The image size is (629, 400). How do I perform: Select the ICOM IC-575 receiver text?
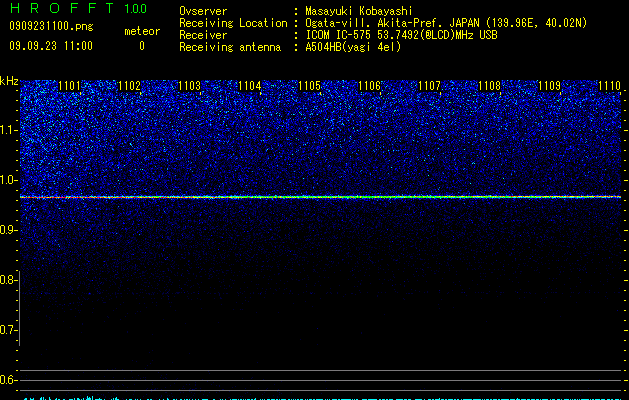pyautogui.click(x=340, y=35)
